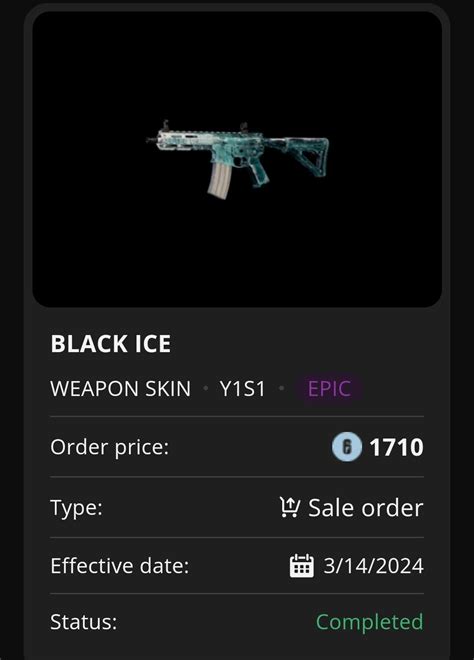Select the BLACK ICE item title
Screen dimensions: 474x660
[x=111, y=344]
